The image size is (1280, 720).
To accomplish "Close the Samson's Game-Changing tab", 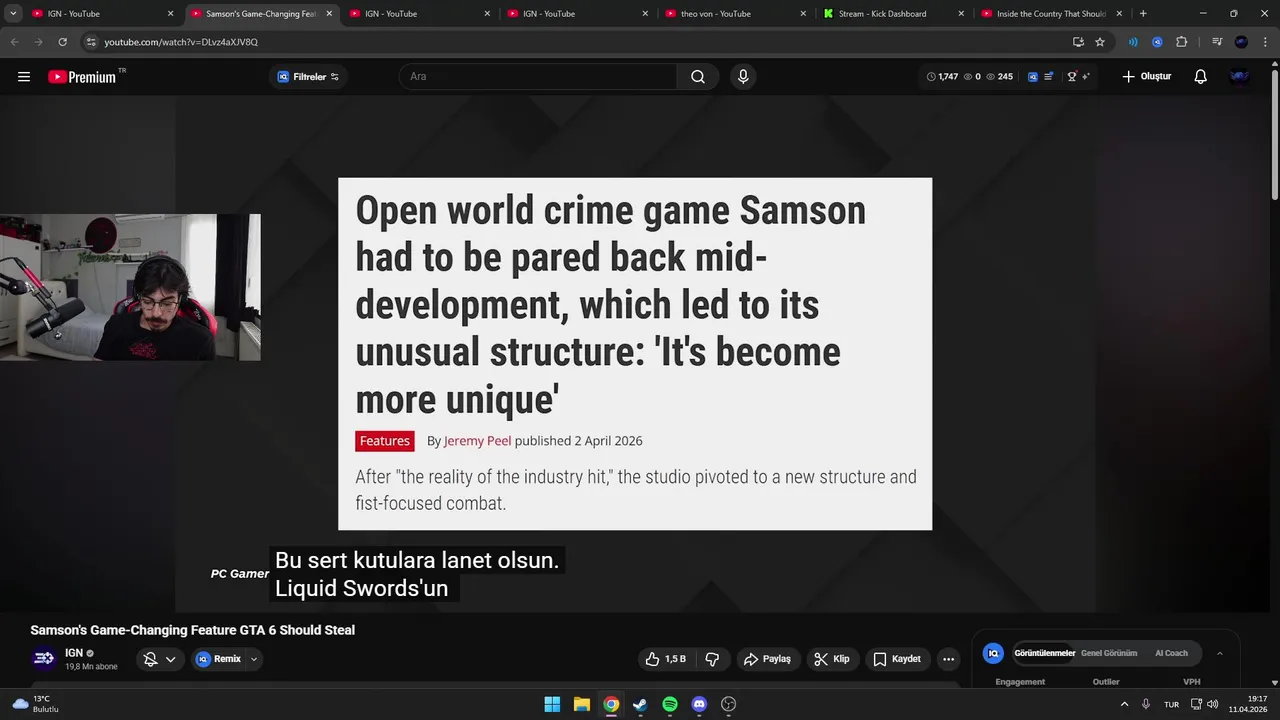I will coord(329,14).
